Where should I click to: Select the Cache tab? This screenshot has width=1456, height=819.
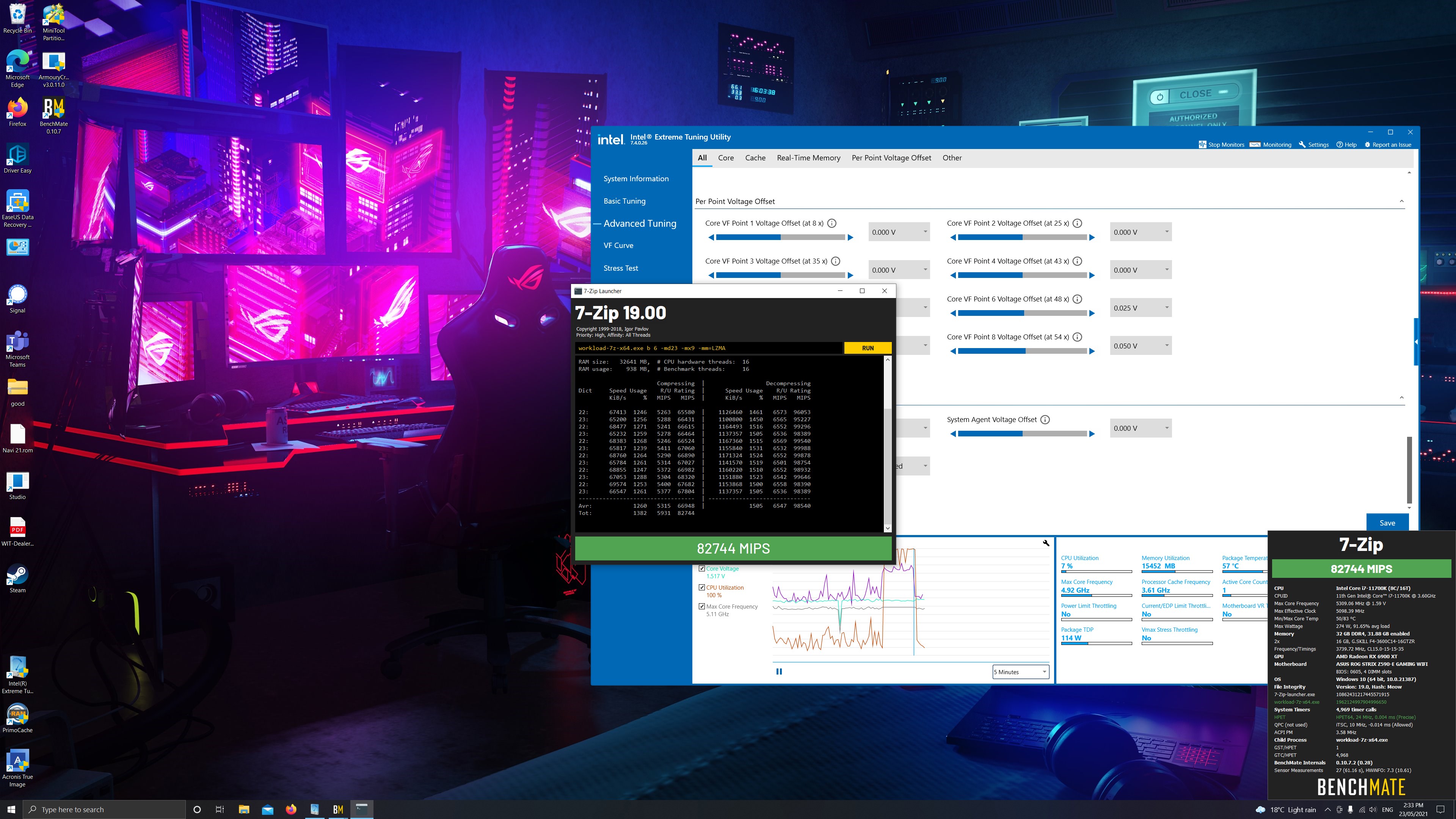pos(755,158)
